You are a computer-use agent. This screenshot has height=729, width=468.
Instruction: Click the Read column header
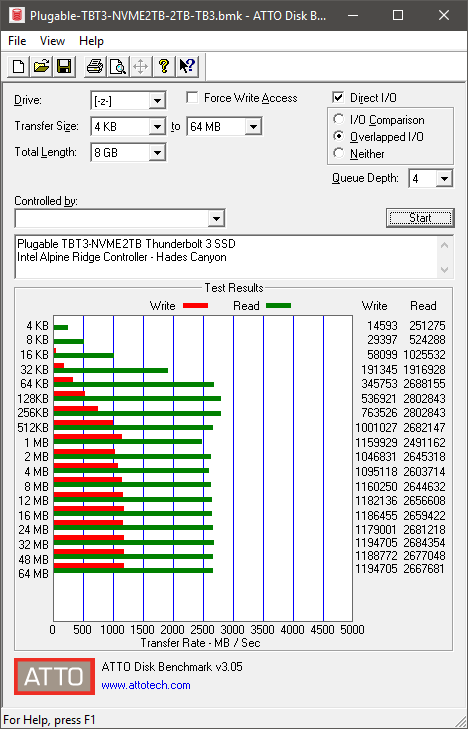click(x=423, y=306)
